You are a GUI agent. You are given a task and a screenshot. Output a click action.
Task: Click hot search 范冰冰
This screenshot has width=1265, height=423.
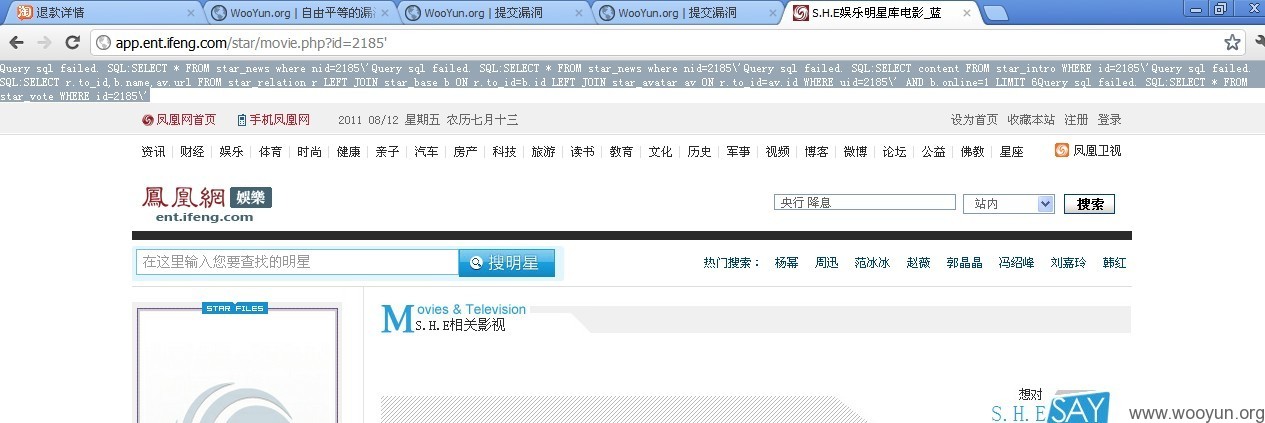tap(872, 263)
